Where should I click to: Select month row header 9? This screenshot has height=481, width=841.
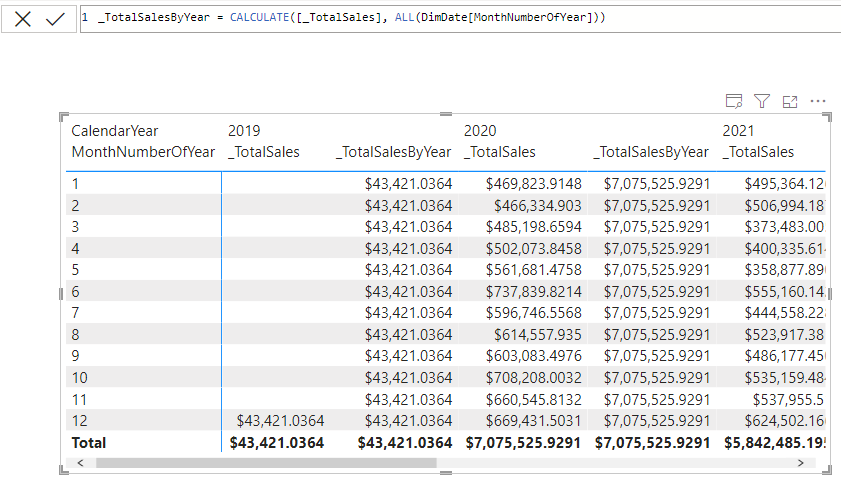click(76, 356)
